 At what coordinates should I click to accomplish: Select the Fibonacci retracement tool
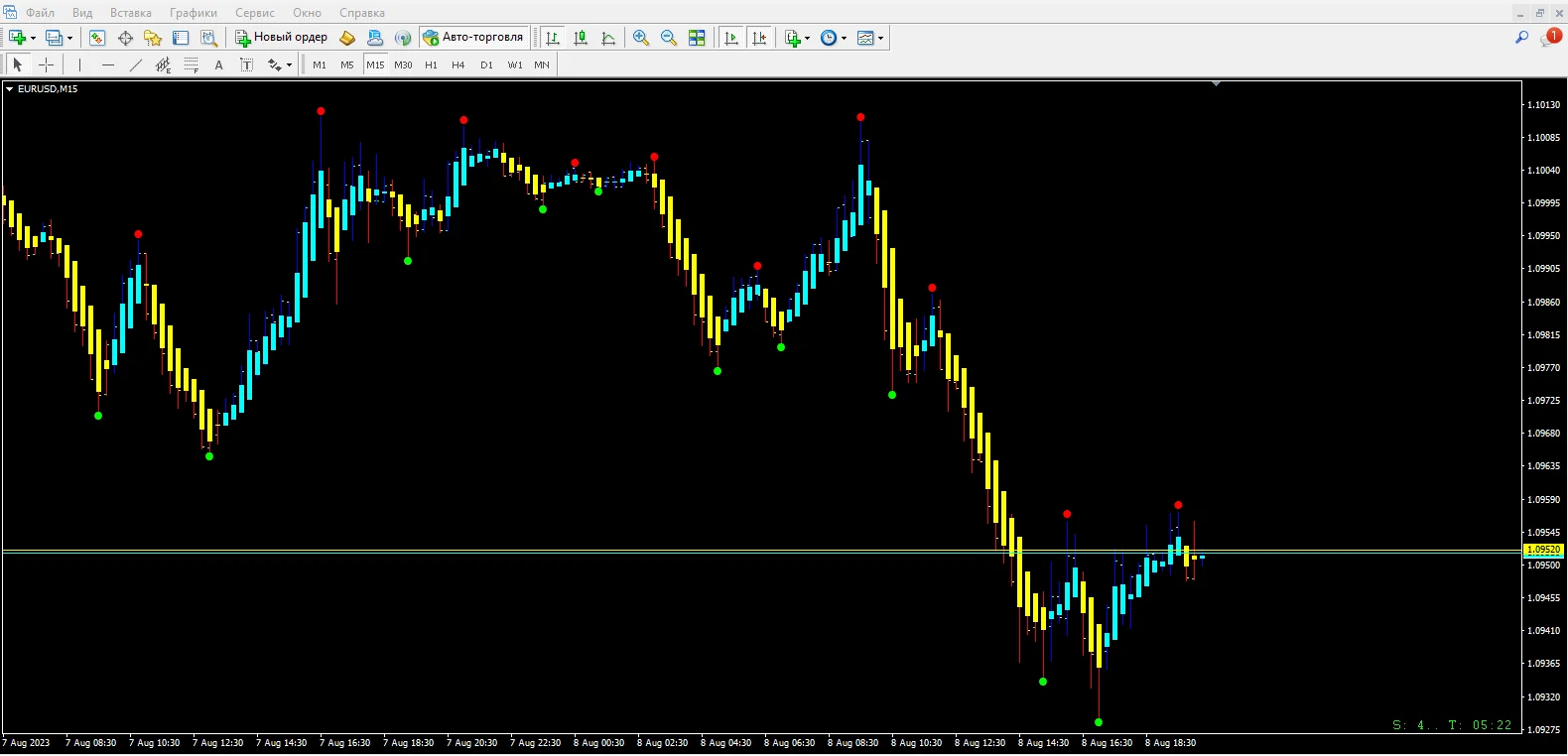[x=192, y=64]
